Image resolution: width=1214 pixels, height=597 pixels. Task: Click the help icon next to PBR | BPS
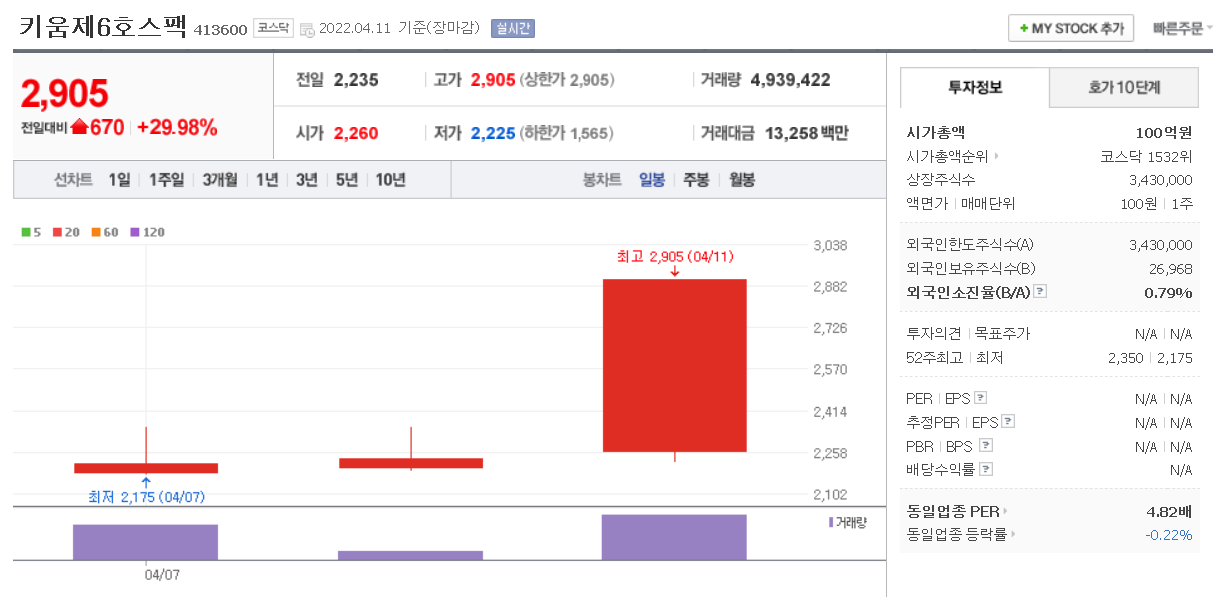[x=986, y=446]
